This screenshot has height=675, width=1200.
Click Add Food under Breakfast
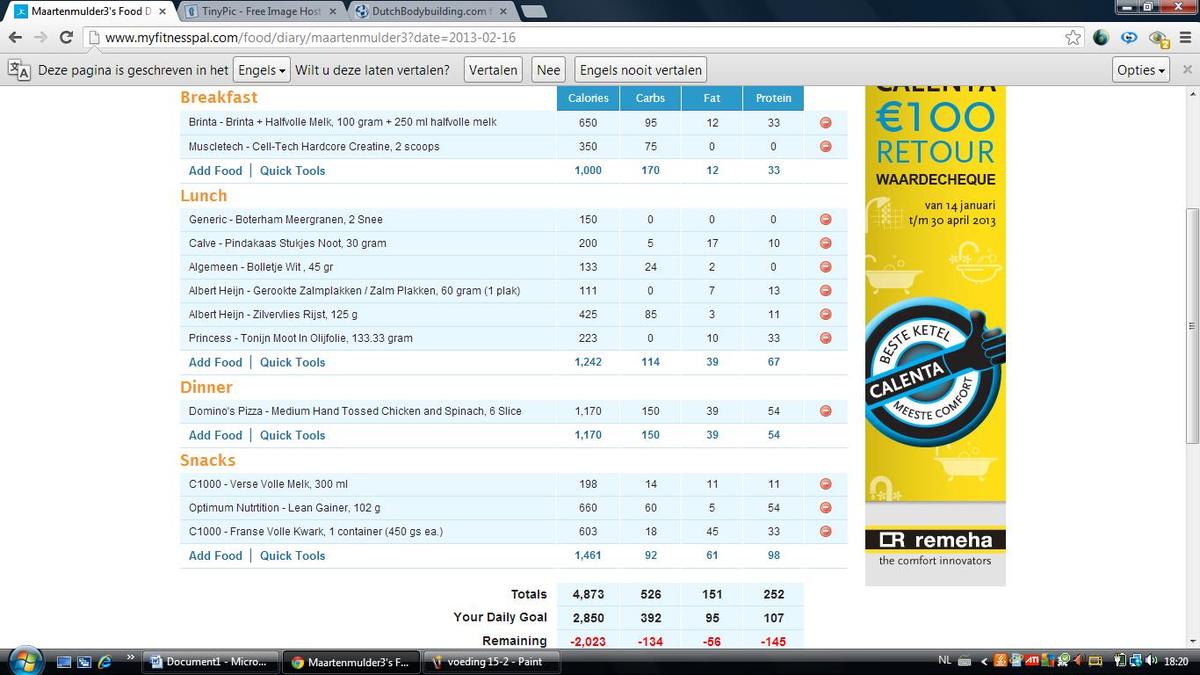(215, 171)
